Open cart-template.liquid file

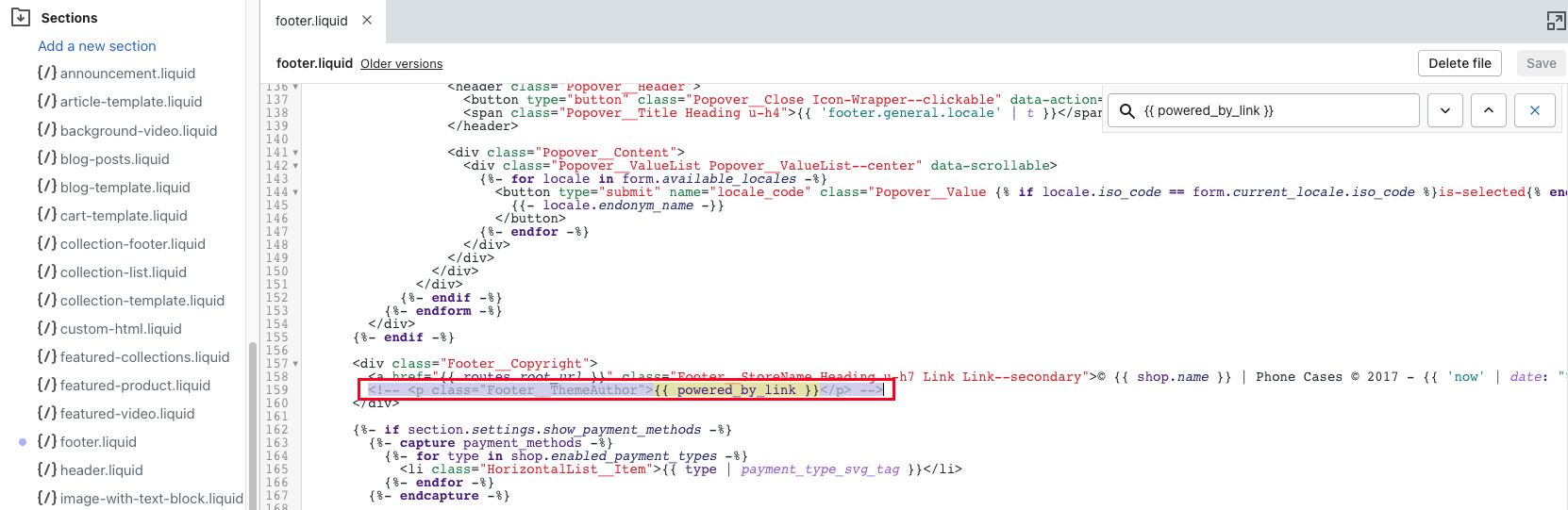[x=112, y=215]
